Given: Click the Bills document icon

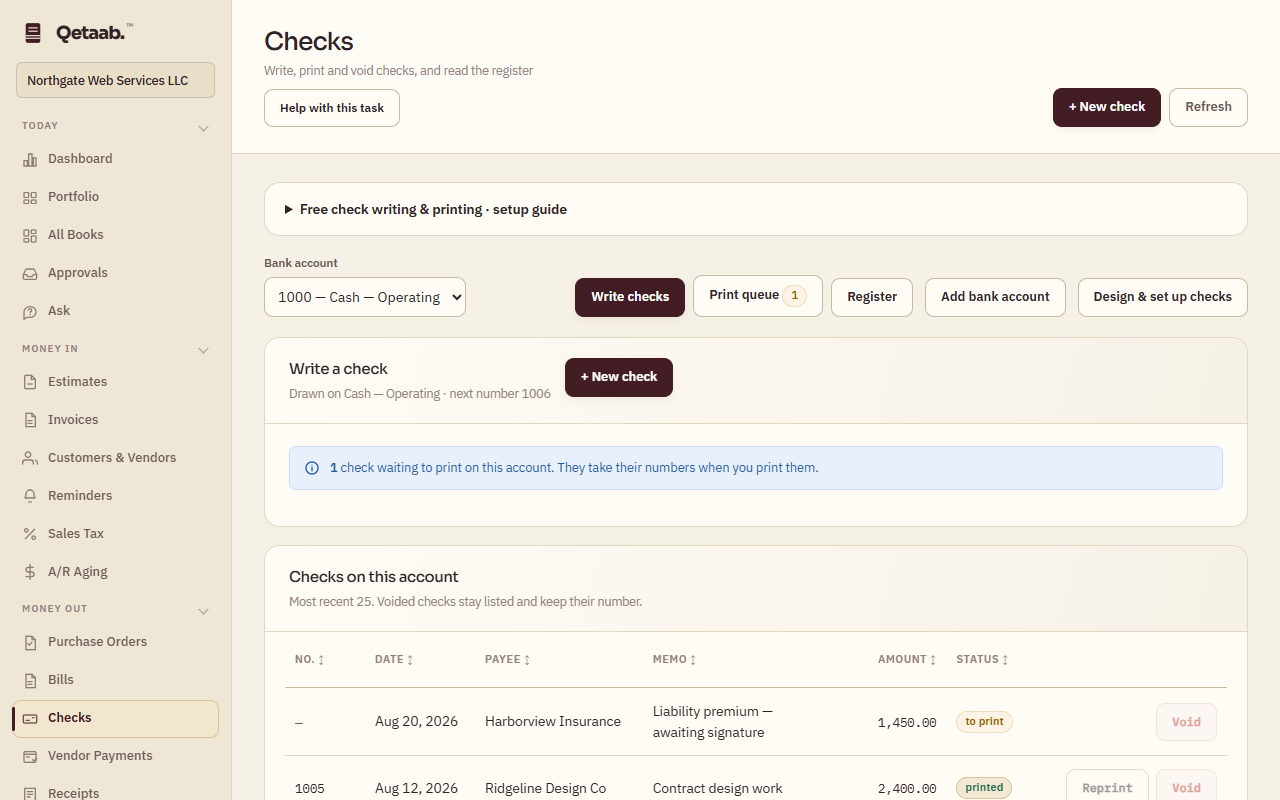Looking at the screenshot, I should [x=30, y=680].
